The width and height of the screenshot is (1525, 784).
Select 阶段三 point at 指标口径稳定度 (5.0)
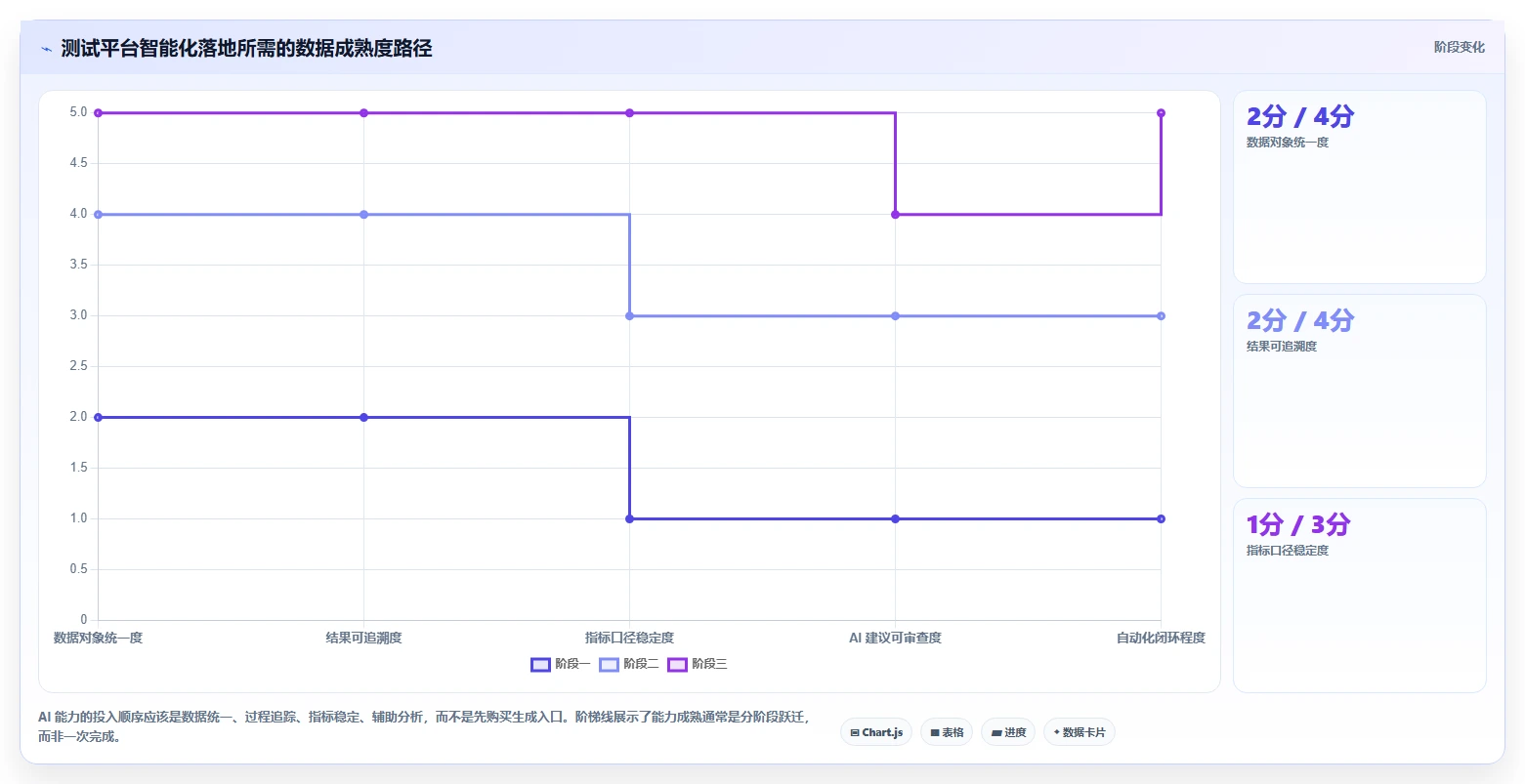coord(629,113)
